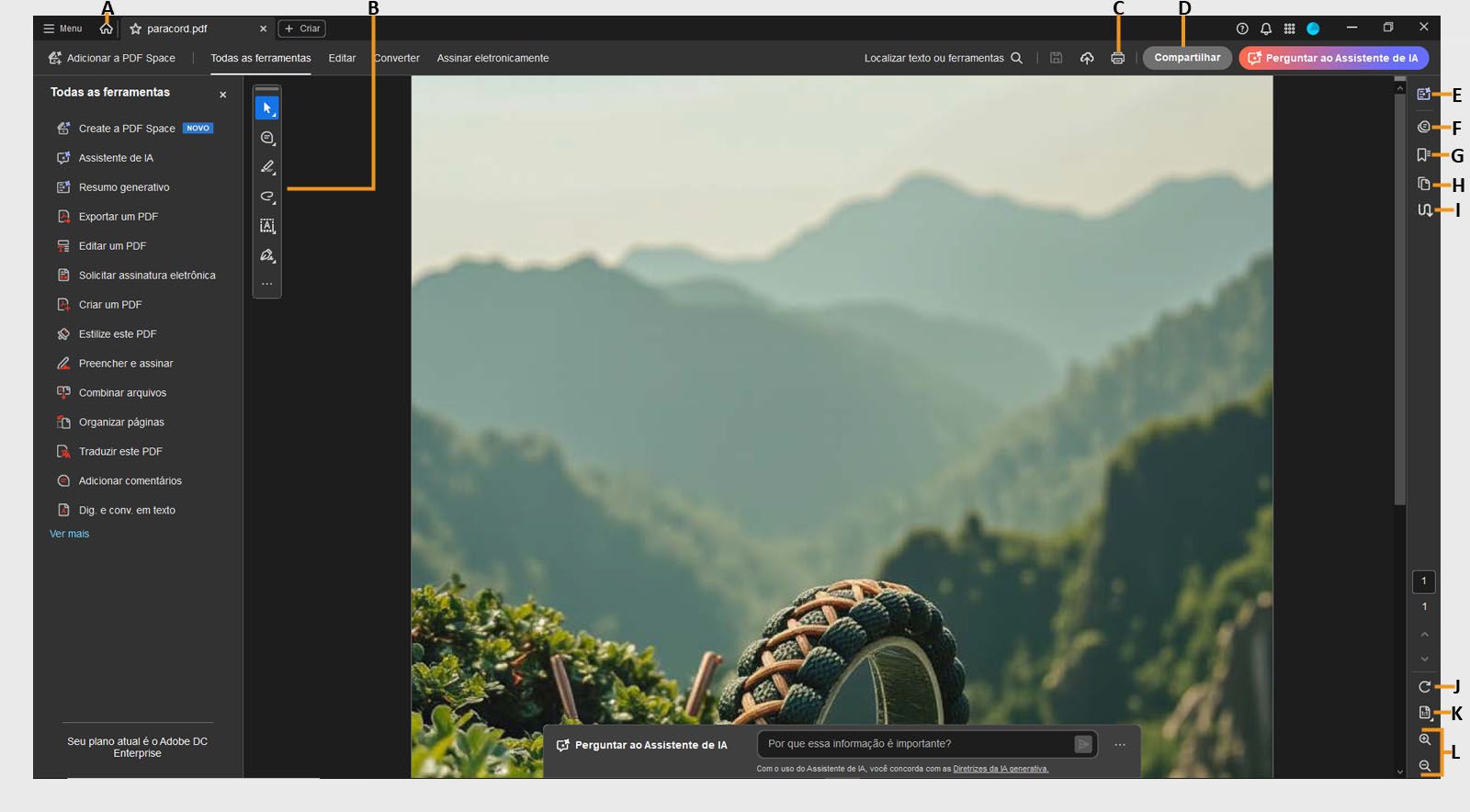Go to previous page arrow
The height and width of the screenshot is (812, 1470).
(x=1424, y=635)
